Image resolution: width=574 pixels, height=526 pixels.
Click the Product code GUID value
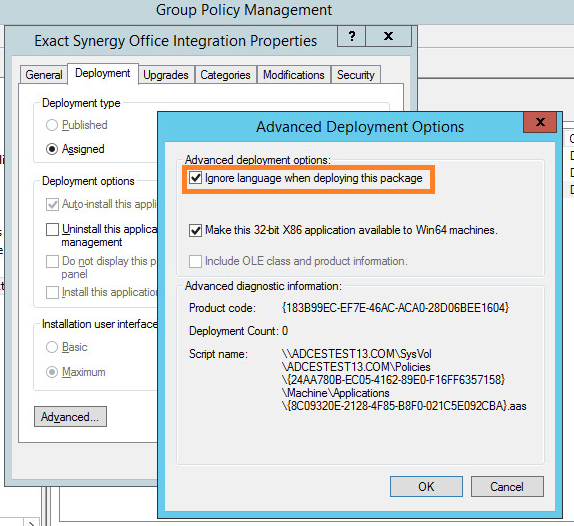pyautogui.click(x=395, y=308)
